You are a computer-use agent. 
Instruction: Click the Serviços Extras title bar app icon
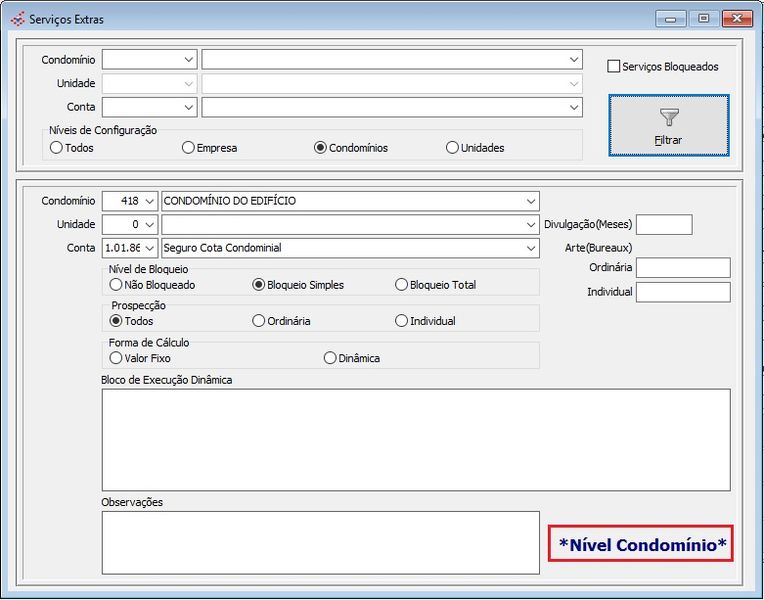click(x=17, y=18)
